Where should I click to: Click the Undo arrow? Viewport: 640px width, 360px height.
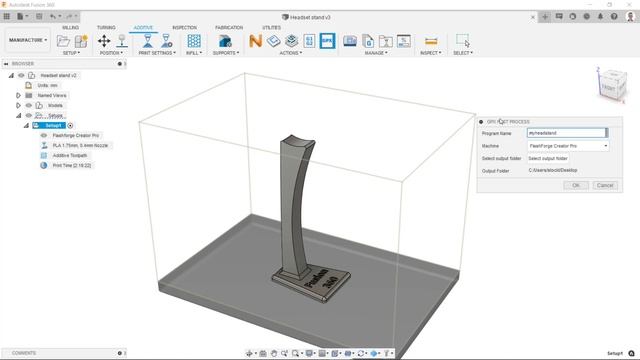[53, 16]
